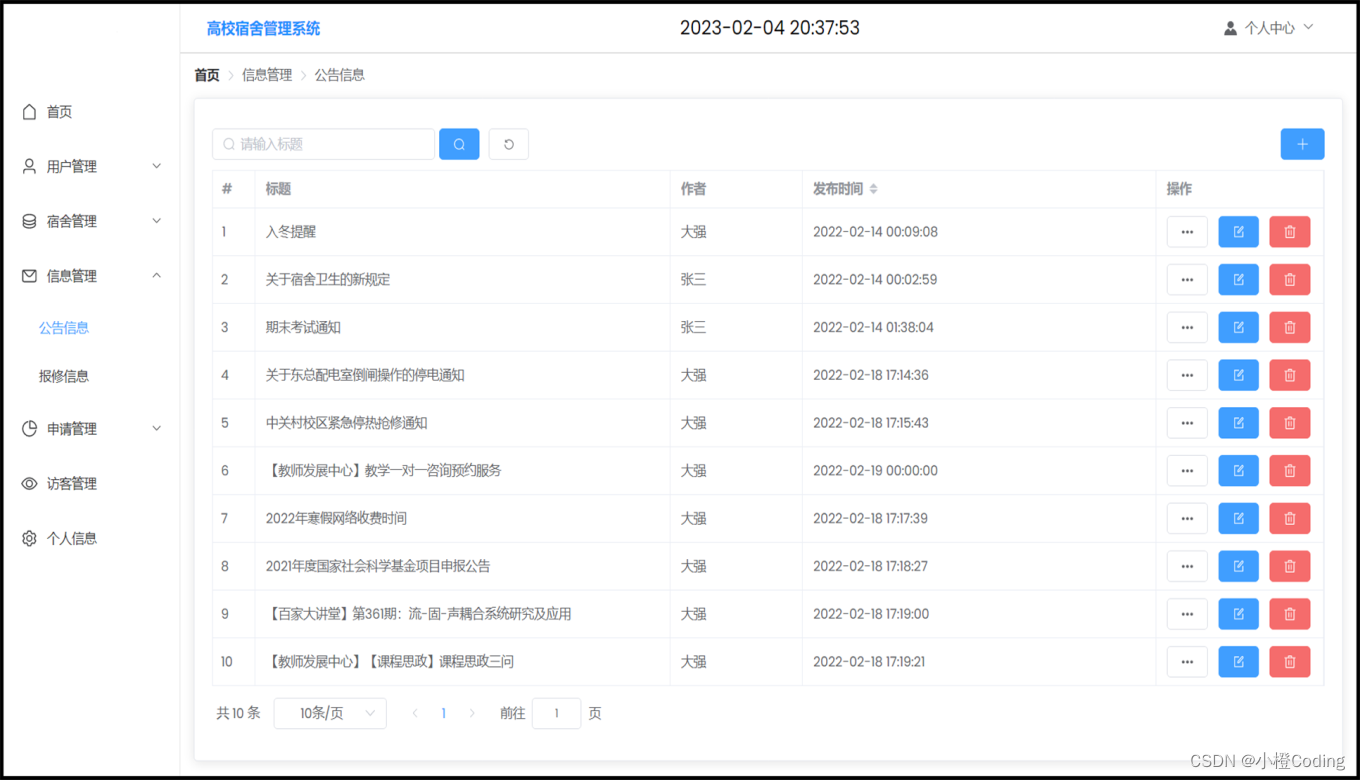Click page number 1 in pagination
The width and height of the screenshot is (1360, 780).
click(x=444, y=713)
